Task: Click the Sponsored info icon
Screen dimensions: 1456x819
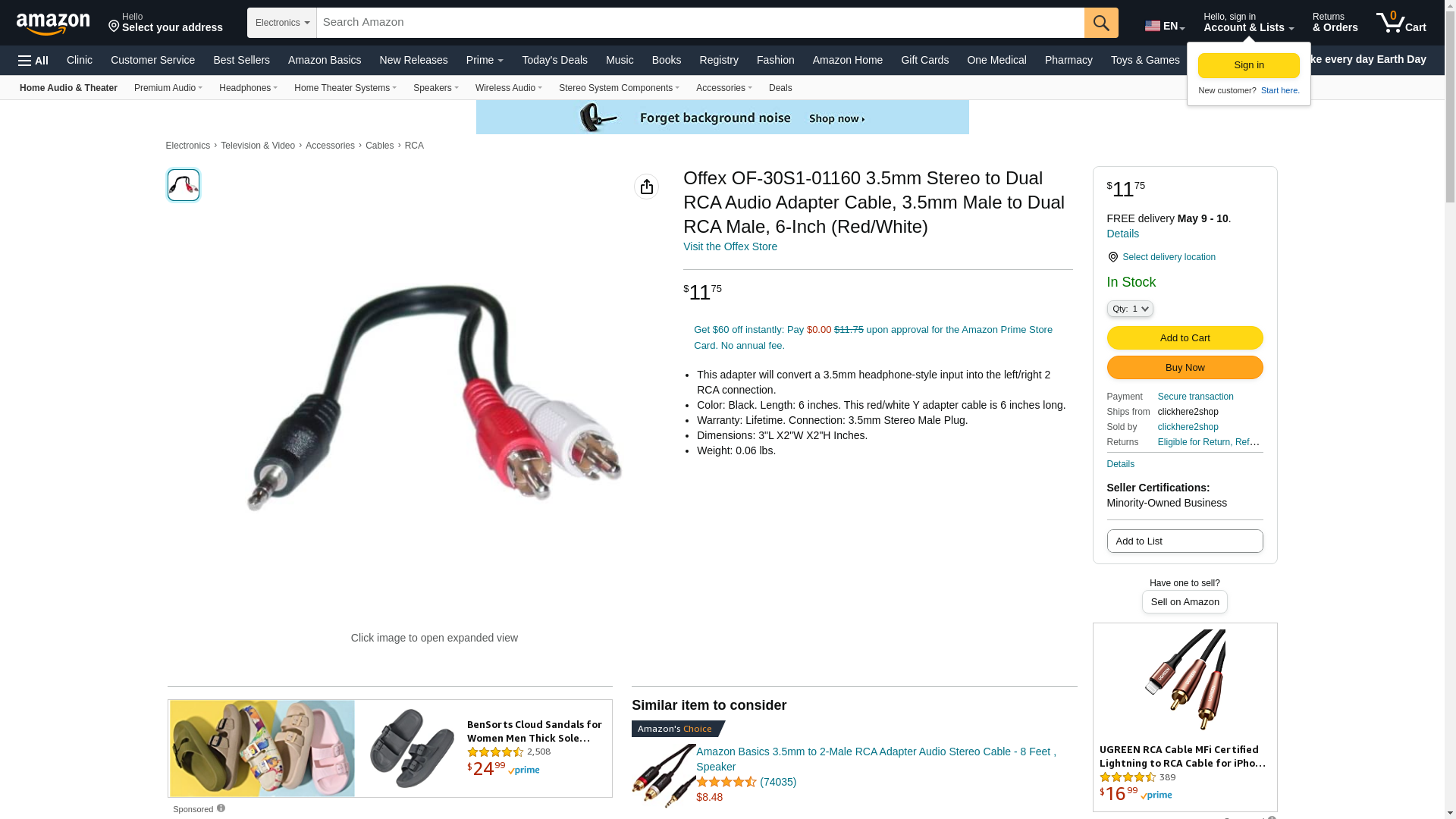Action: coord(221,808)
